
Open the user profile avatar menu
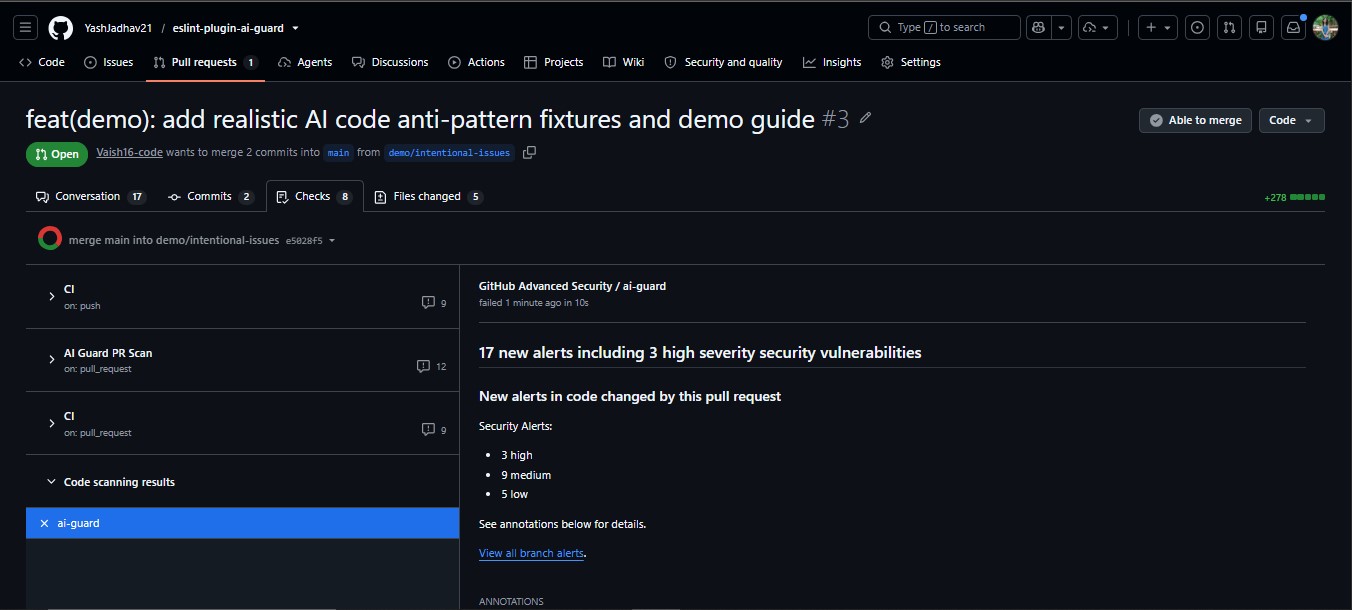[x=1325, y=27]
